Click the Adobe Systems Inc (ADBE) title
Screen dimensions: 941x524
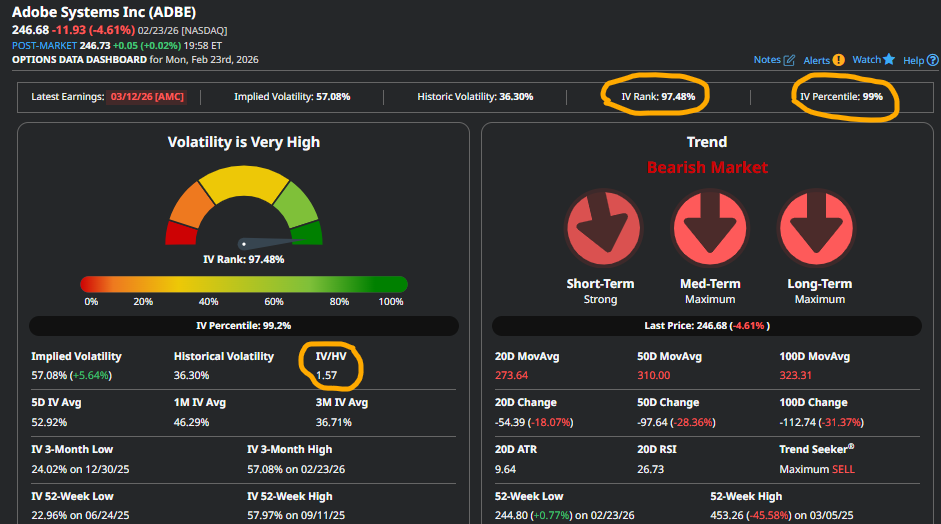click(x=104, y=12)
